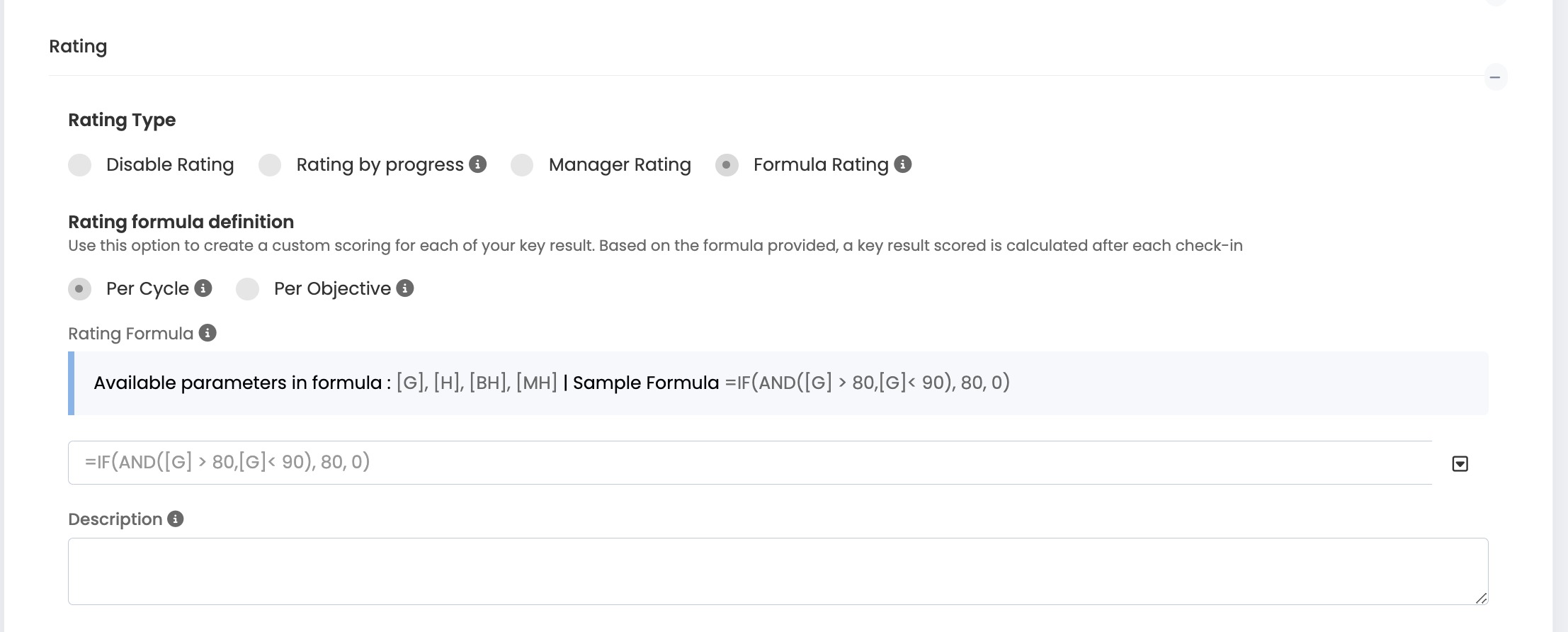The height and width of the screenshot is (632, 1568).
Task: Click into the rating formula input field
Action: pos(708,463)
